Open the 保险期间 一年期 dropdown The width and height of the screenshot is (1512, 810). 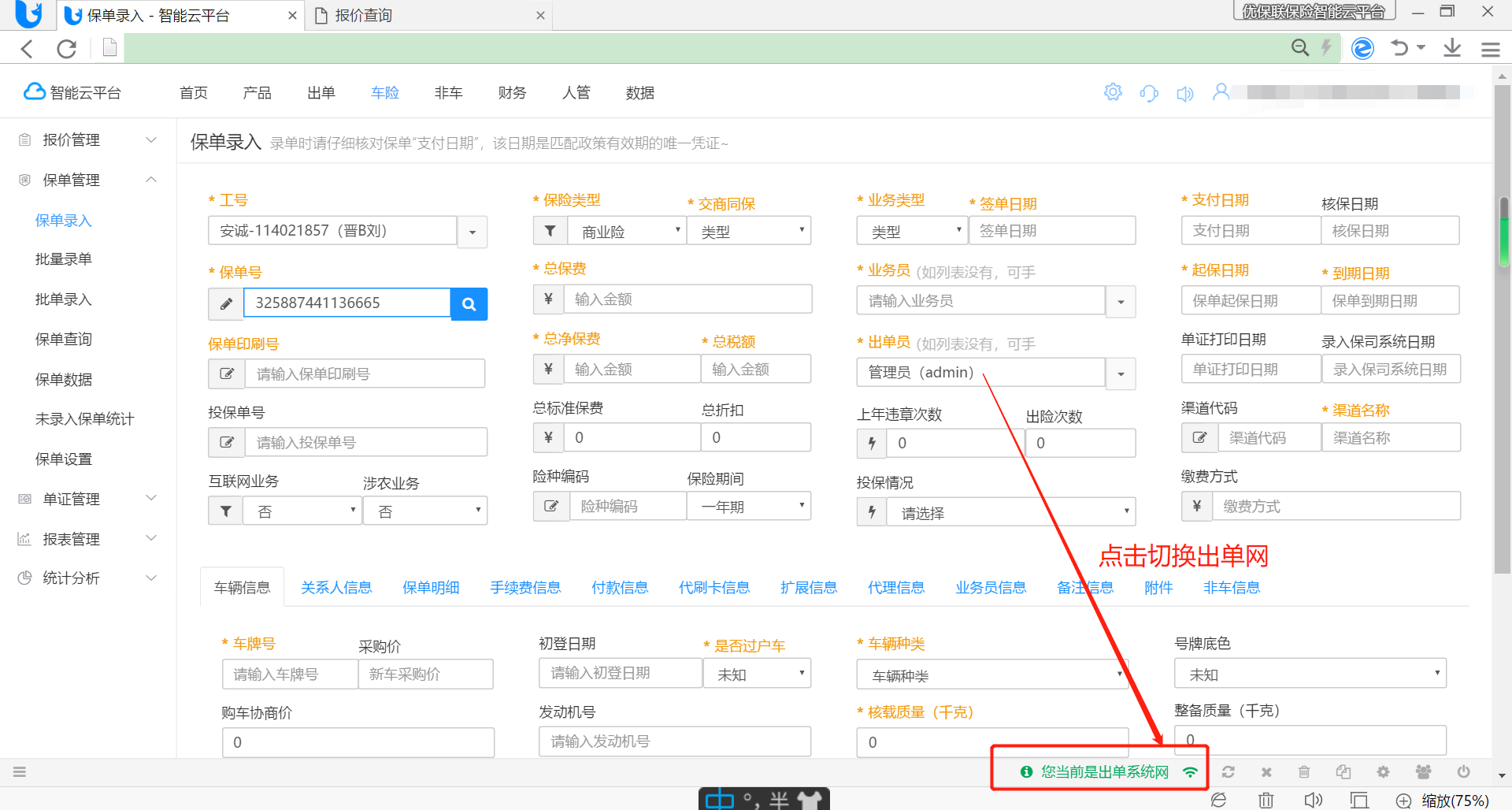pyautogui.click(x=749, y=506)
